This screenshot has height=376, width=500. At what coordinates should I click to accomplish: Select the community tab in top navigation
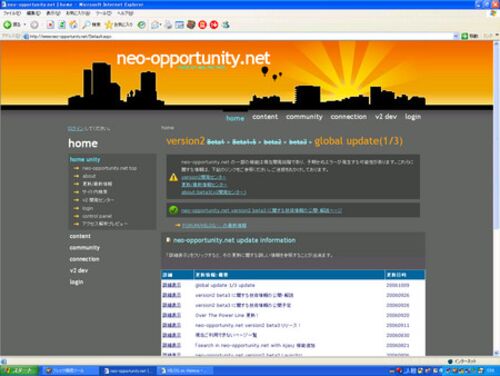click(x=304, y=117)
